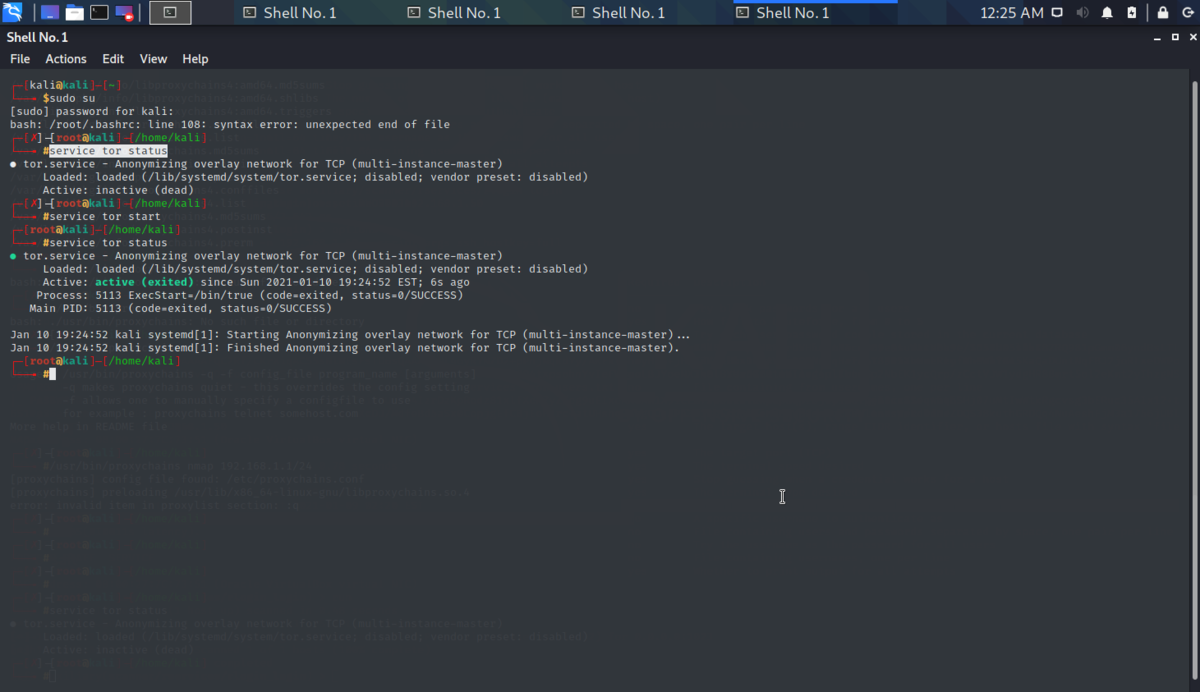Click the battery power manager icon
1200x692 pixels.
1132,13
